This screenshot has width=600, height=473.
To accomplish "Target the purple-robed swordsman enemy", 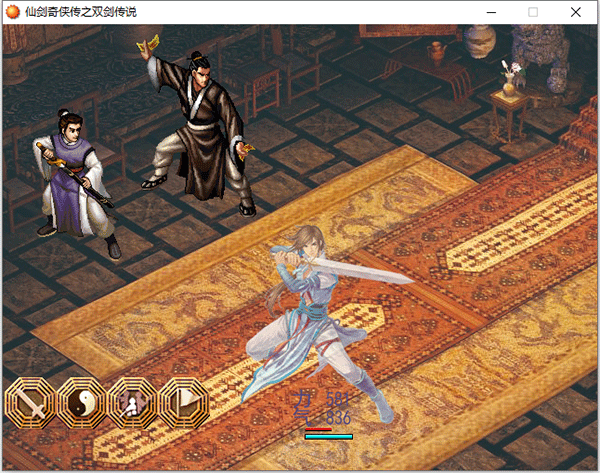I will coord(75,184).
